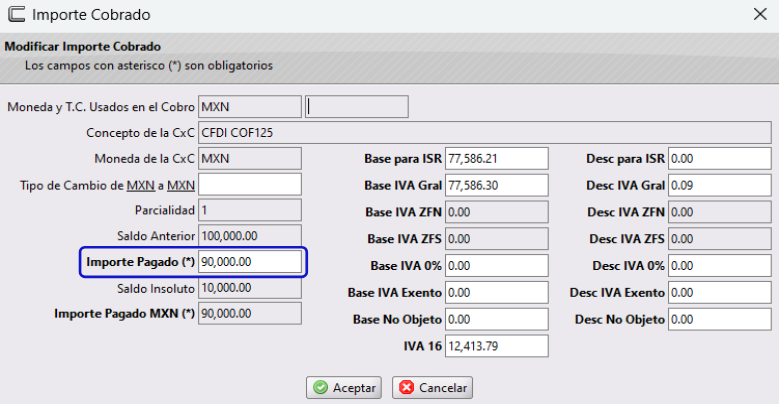779x404 pixels.
Task: Click the Desc IVA Exento field
Action: coord(719,293)
